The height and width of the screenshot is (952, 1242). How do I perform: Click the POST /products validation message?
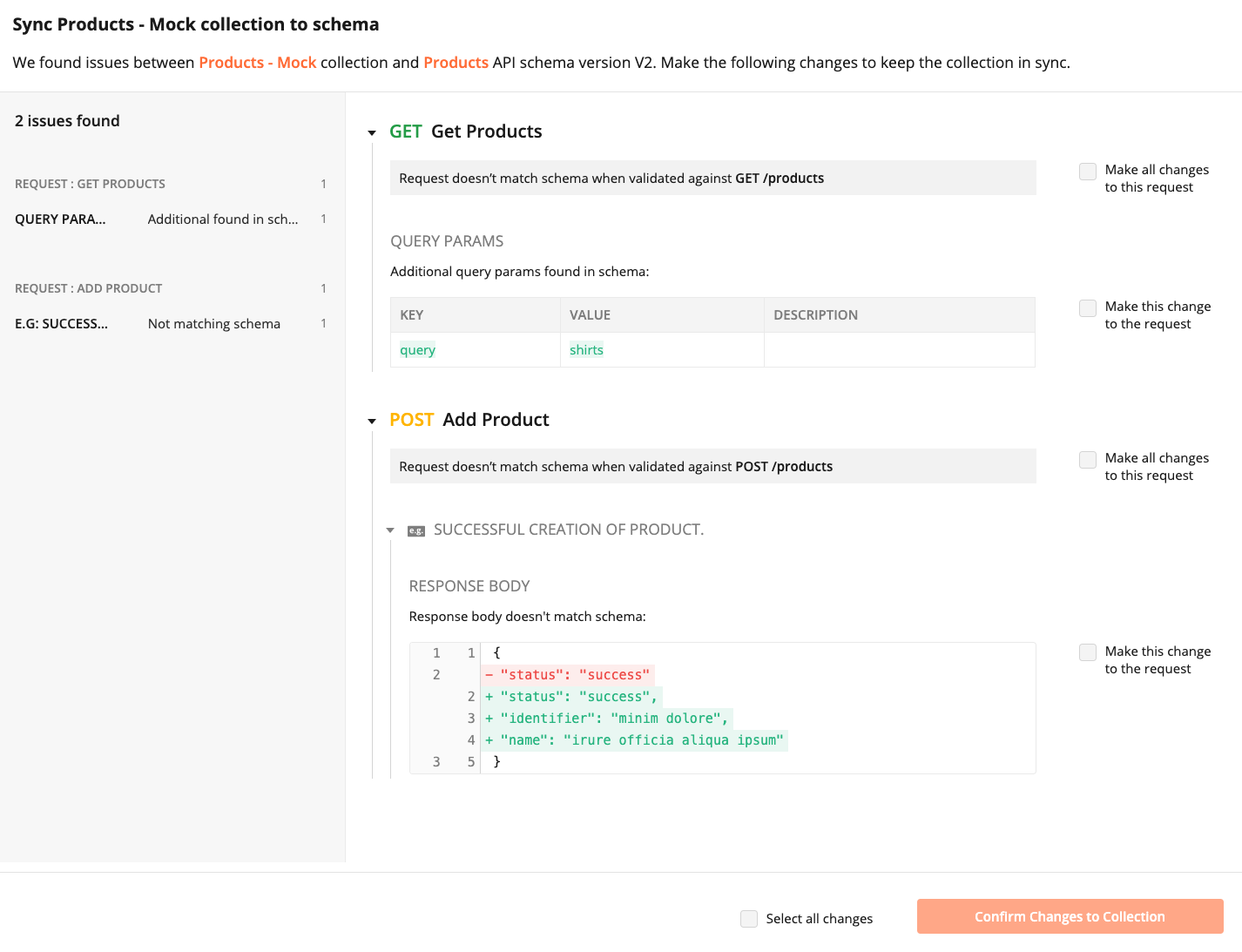(x=713, y=466)
